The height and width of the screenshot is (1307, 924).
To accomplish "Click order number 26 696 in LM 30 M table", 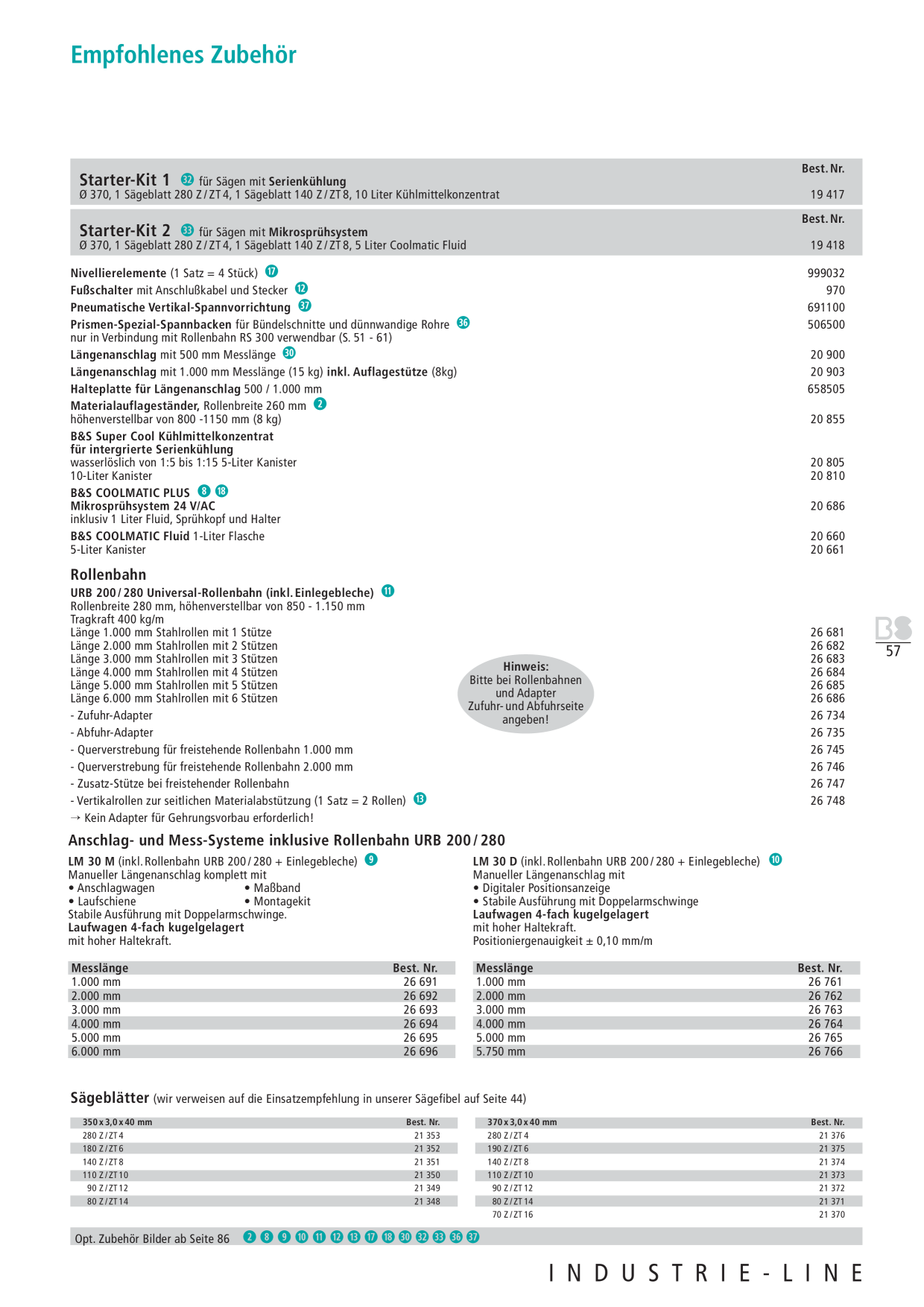I will pyautogui.click(x=420, y=1052).
